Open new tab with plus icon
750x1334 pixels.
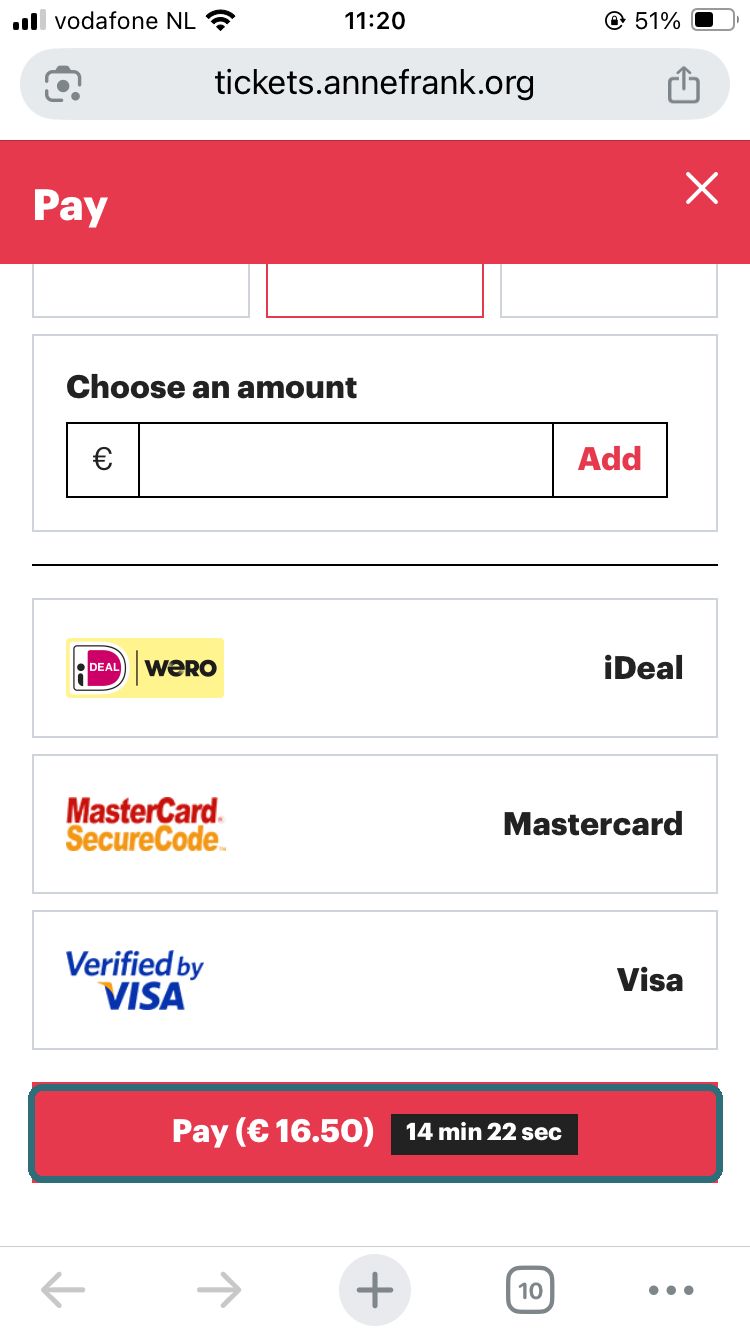pos(375,1291)
